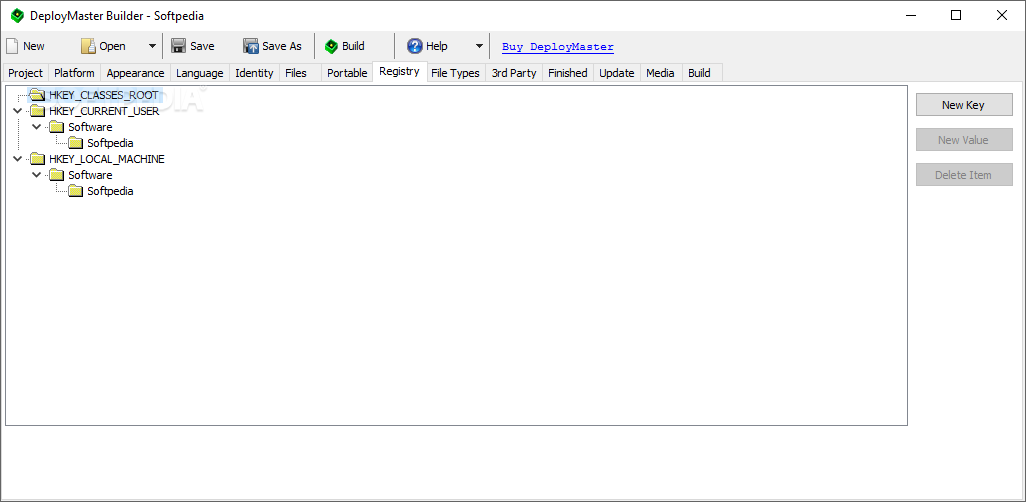1026x502 pixels.
Task: Open the Update tab
Action: point(616,73)
